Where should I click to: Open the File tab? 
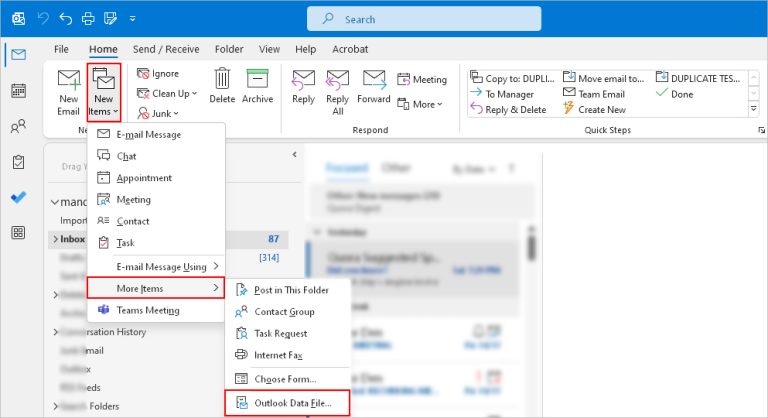pos(61,49)
